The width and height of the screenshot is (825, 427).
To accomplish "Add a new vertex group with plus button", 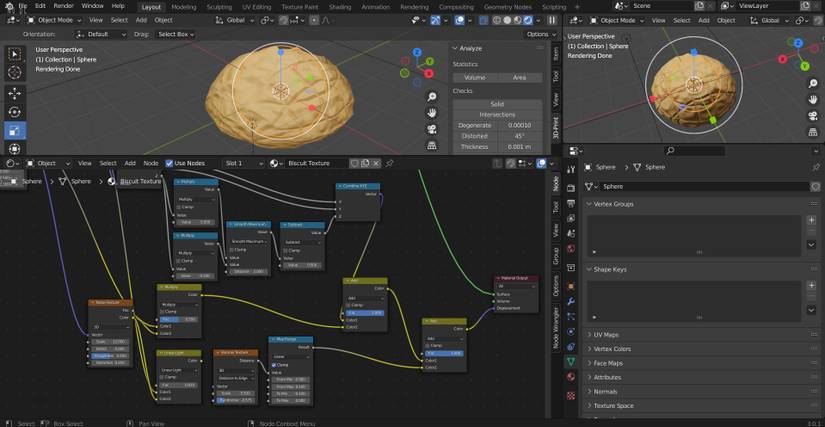I will [811, 220].
